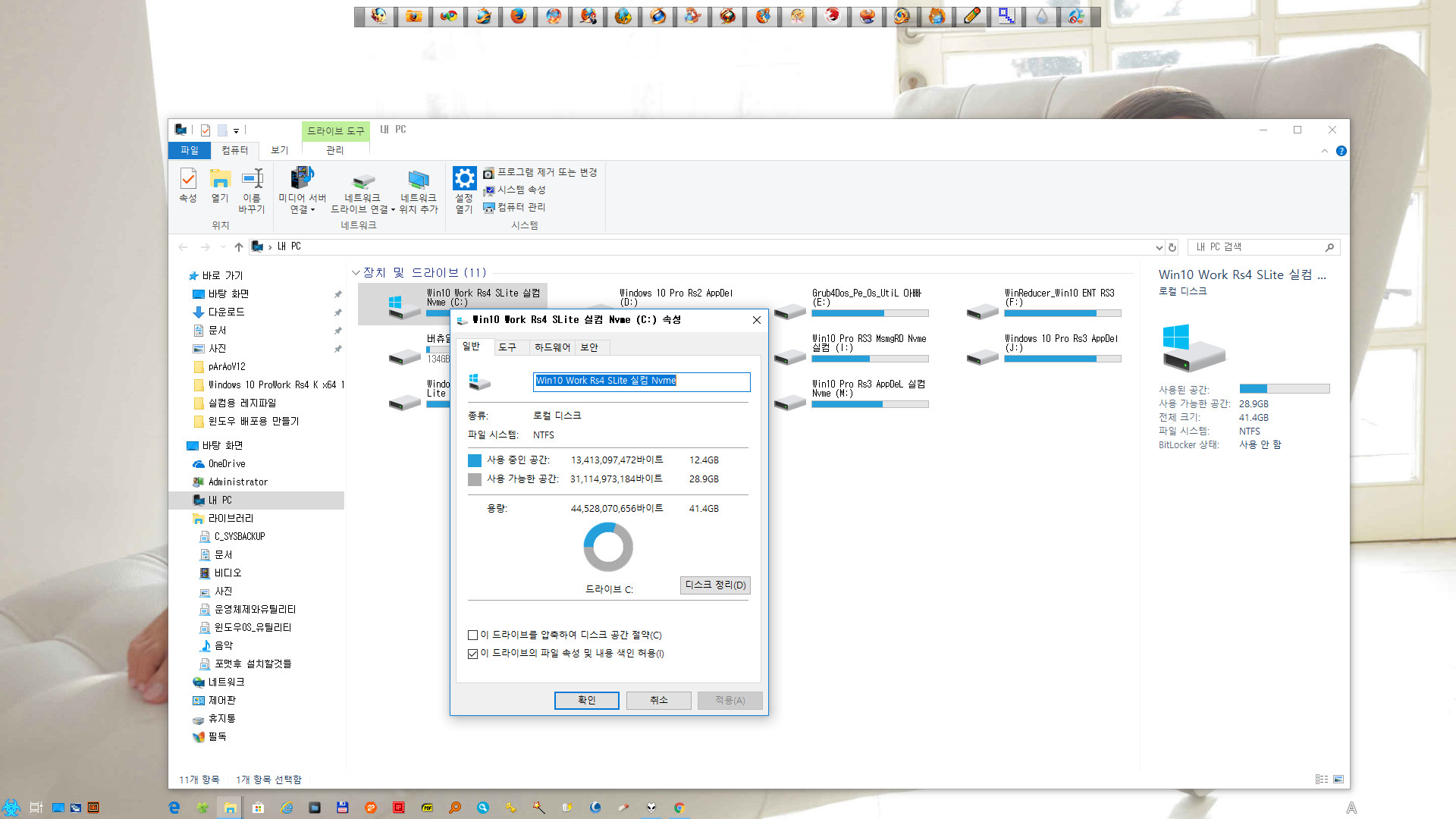The image size is (1456, 819).
Task: Open the address bar history dropdown
Action: 1159,247
